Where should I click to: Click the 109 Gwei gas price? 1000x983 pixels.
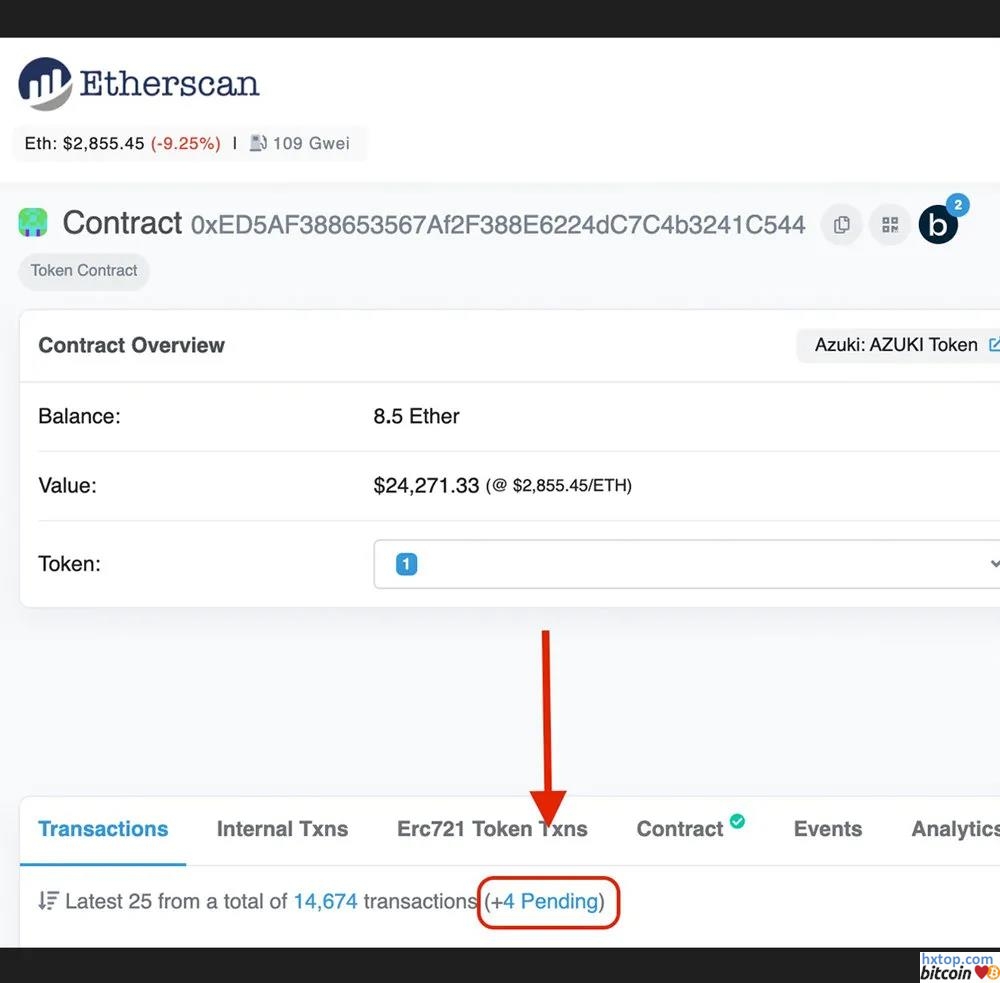pos(311,143)
